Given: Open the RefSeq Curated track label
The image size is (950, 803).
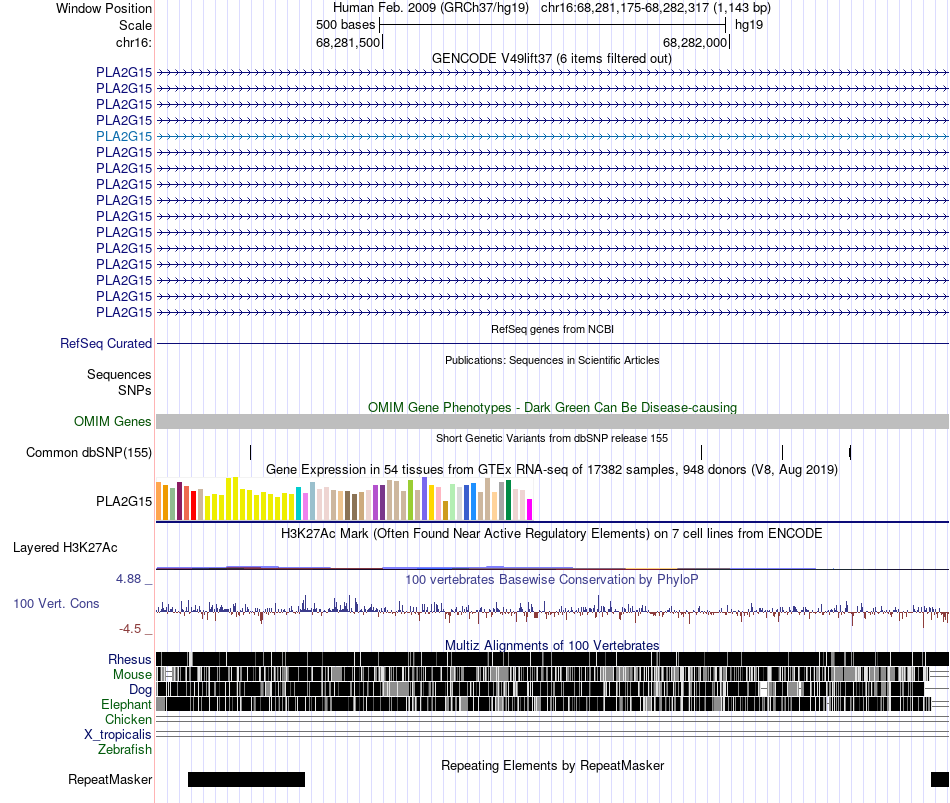Looking at the screenshot, I should [105, 344].
